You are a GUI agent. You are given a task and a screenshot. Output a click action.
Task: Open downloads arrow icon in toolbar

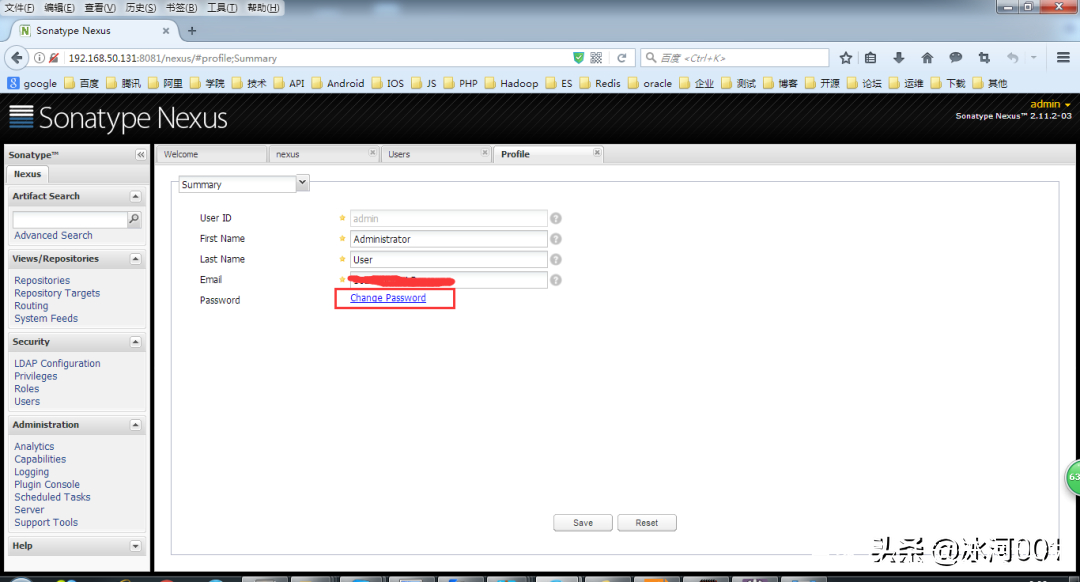tap(899, 58)
